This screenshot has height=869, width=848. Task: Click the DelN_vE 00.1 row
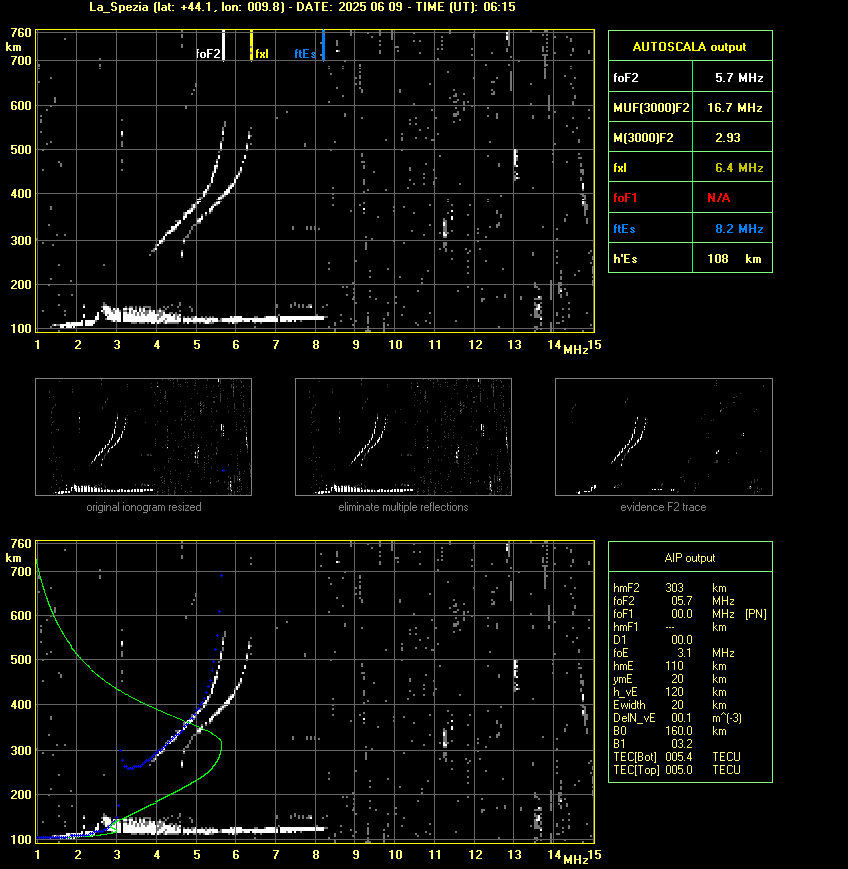(x=677, y=718)
